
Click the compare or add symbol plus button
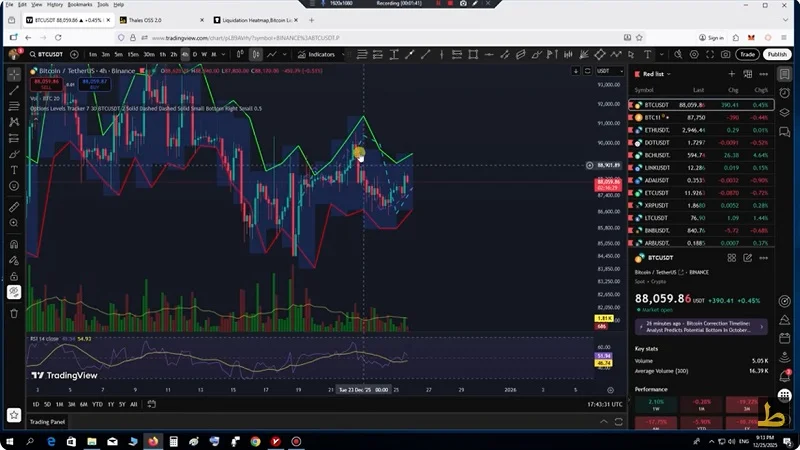pos(73,54)
